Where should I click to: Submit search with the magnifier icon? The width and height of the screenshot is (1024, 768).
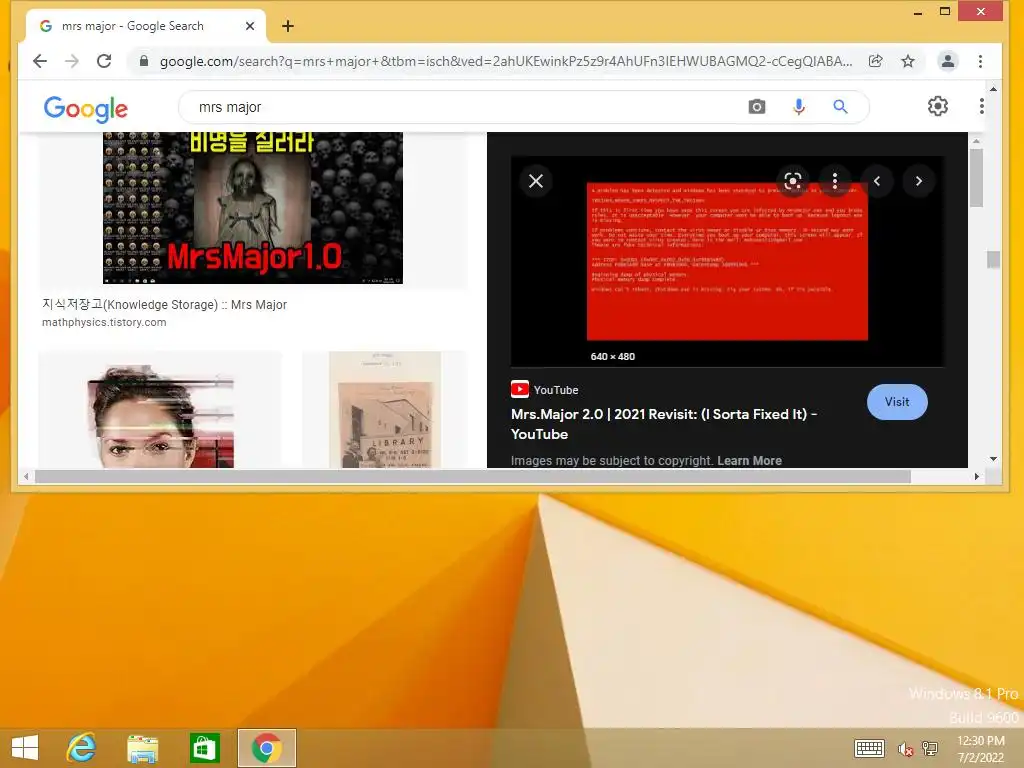click(x=840, y=106)
